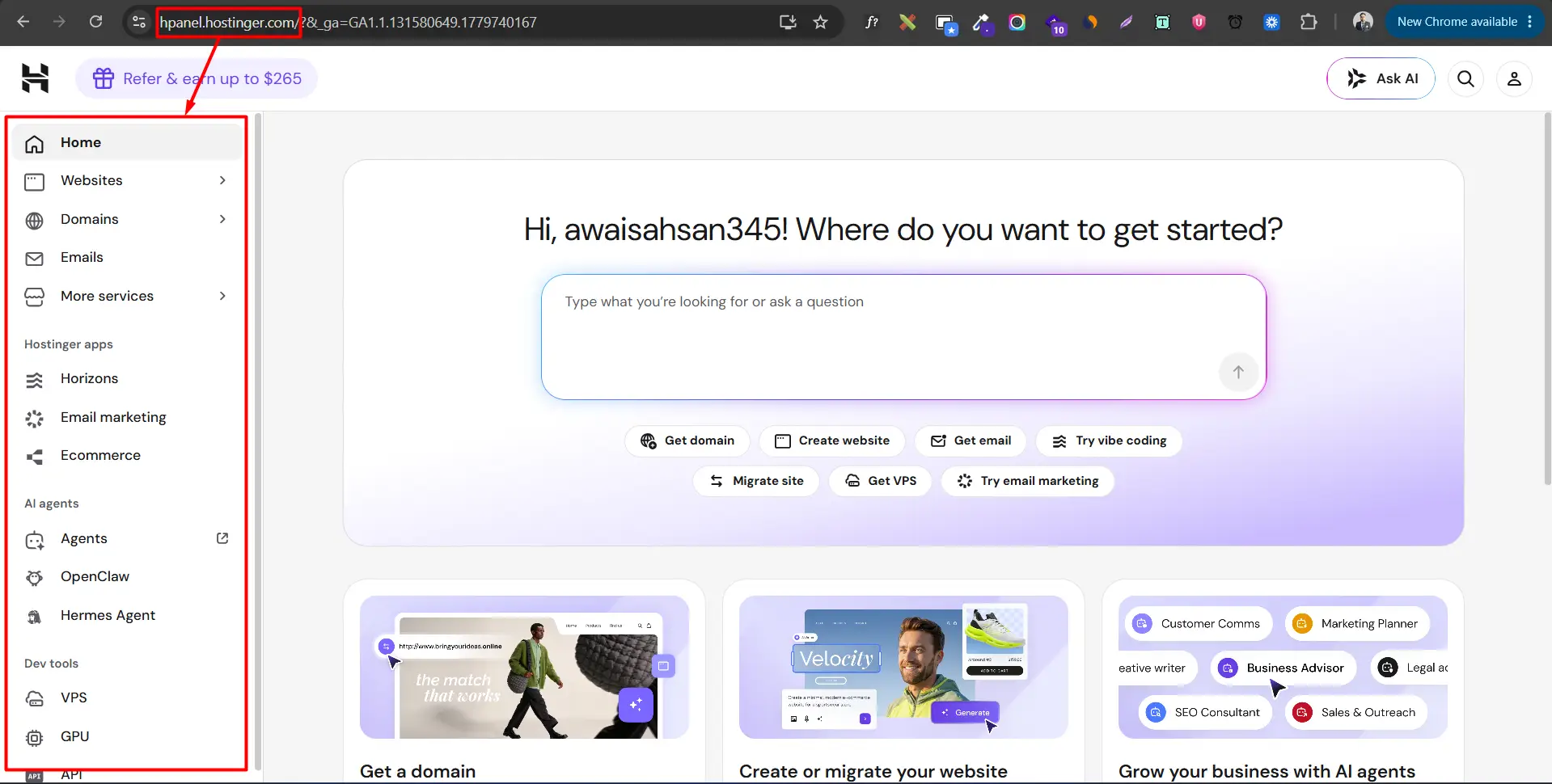Open the Get a domain card image
This screenshot has width=1552, height=784.
(x=524, y=667)
